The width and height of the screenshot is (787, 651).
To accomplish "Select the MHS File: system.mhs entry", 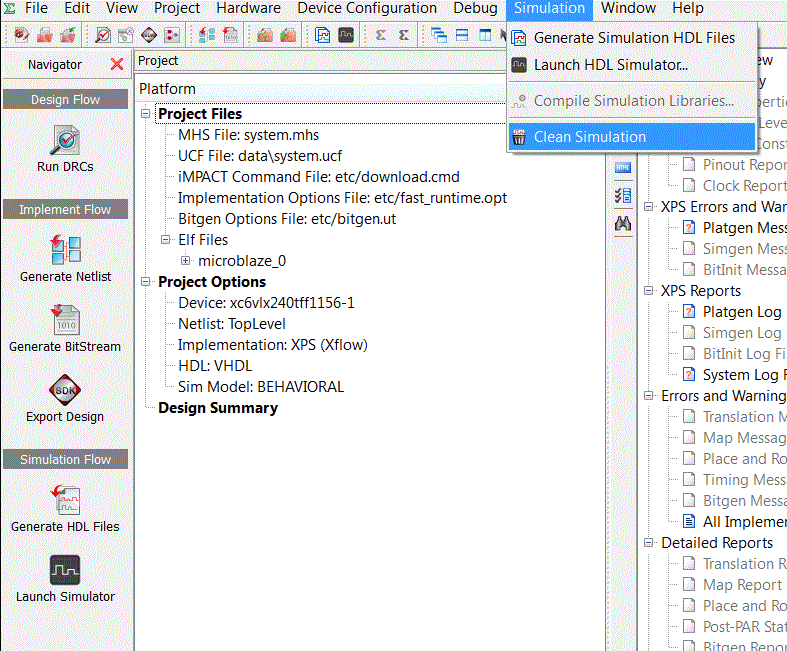I will point(248,135).
